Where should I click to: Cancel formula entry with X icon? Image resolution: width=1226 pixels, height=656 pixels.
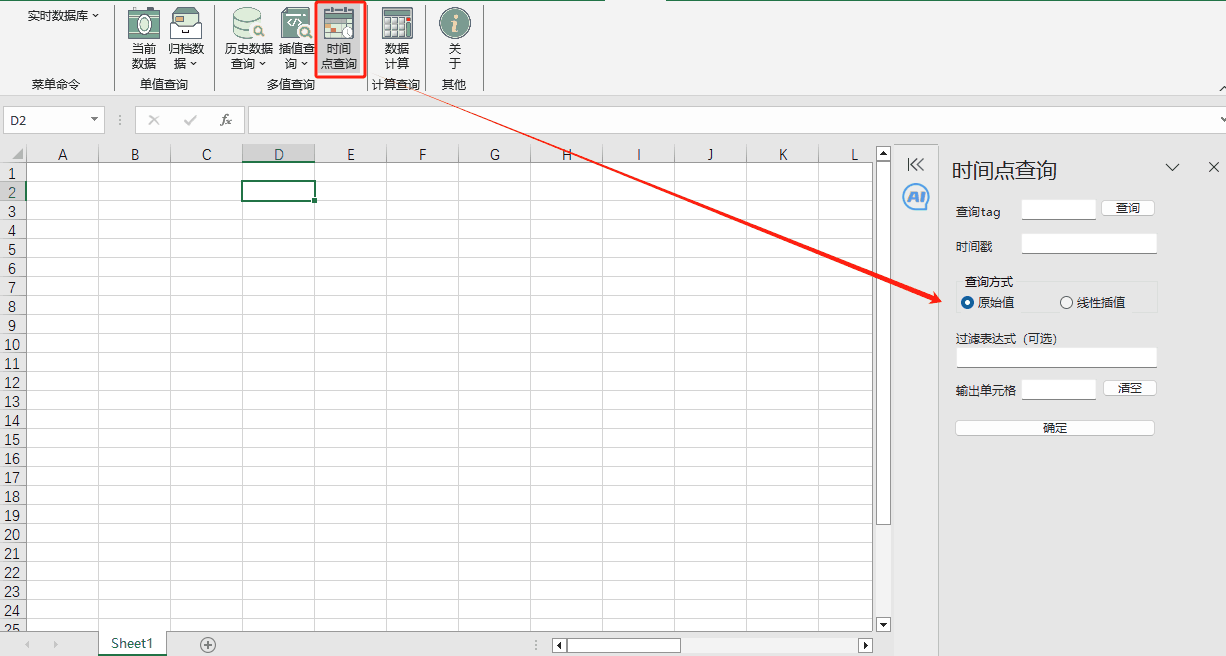(153, 120)
